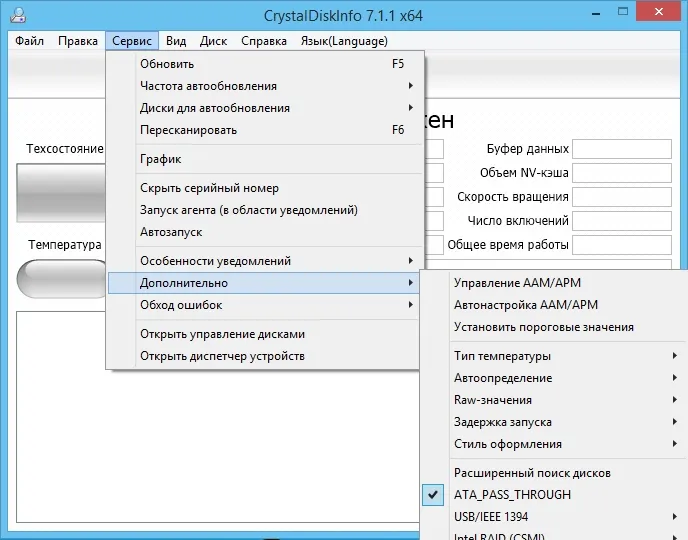Click the Скорость вращения value field

coord(622,197)
